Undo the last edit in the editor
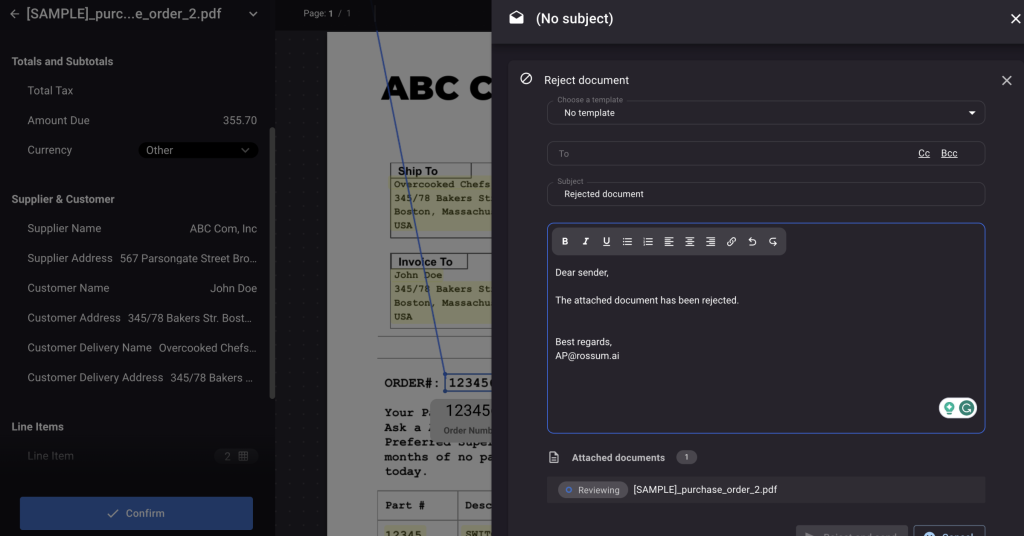 tap(752, 242)
